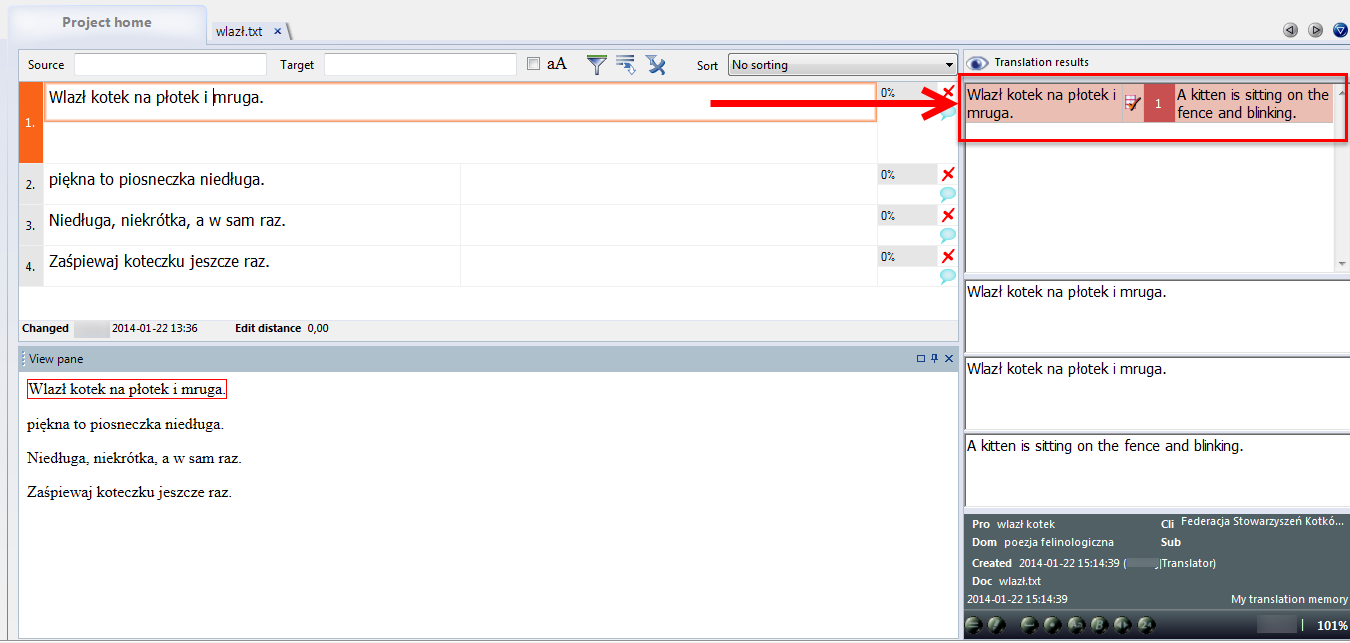Screen dimensions: 1350x643
Task: Click the Aa case indicator in the status bar
Action: point(1076,625)
